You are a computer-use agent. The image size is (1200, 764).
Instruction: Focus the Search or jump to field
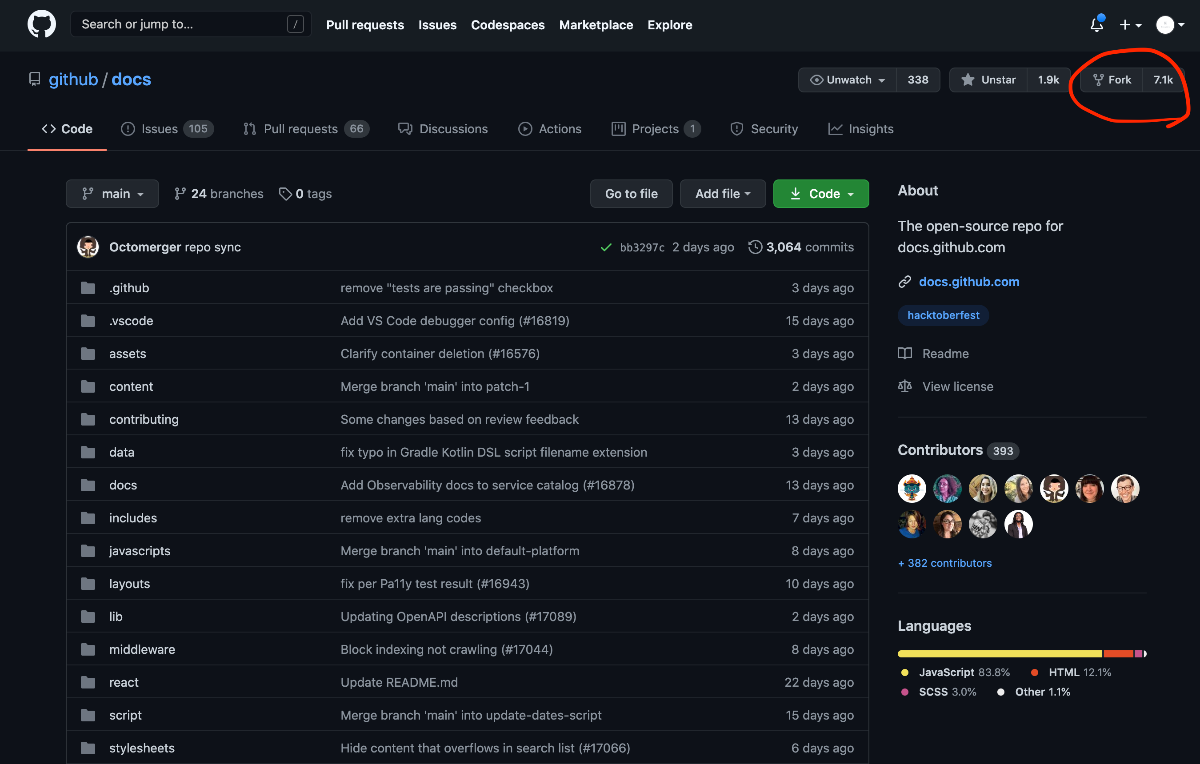(x=190, y=24)
